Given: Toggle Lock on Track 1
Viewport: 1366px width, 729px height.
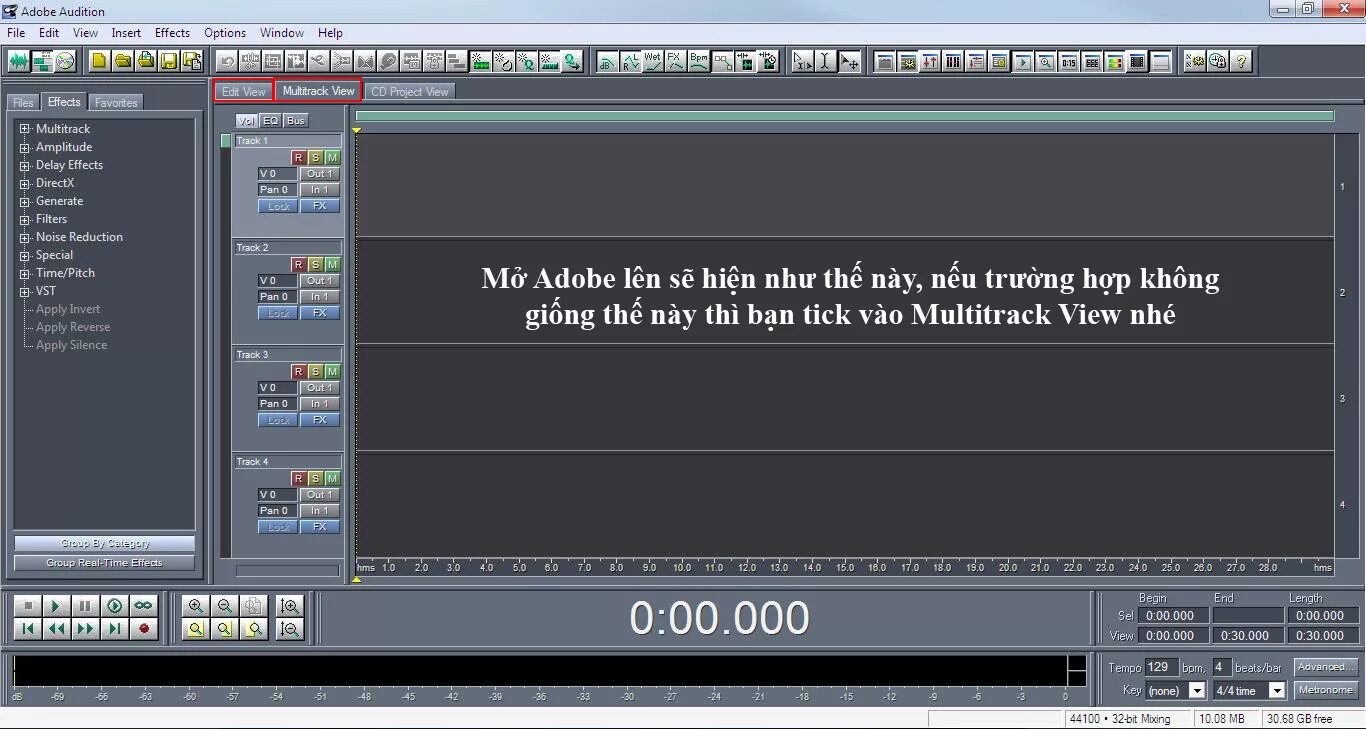Looking at the screenshot, I should pos(278,206).
